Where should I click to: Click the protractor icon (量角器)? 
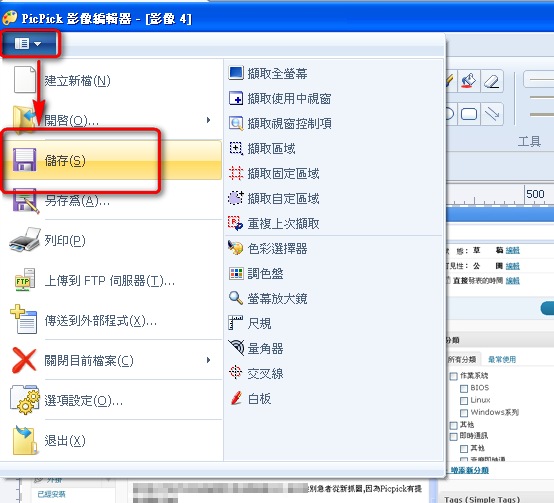[x=236, y=348]
